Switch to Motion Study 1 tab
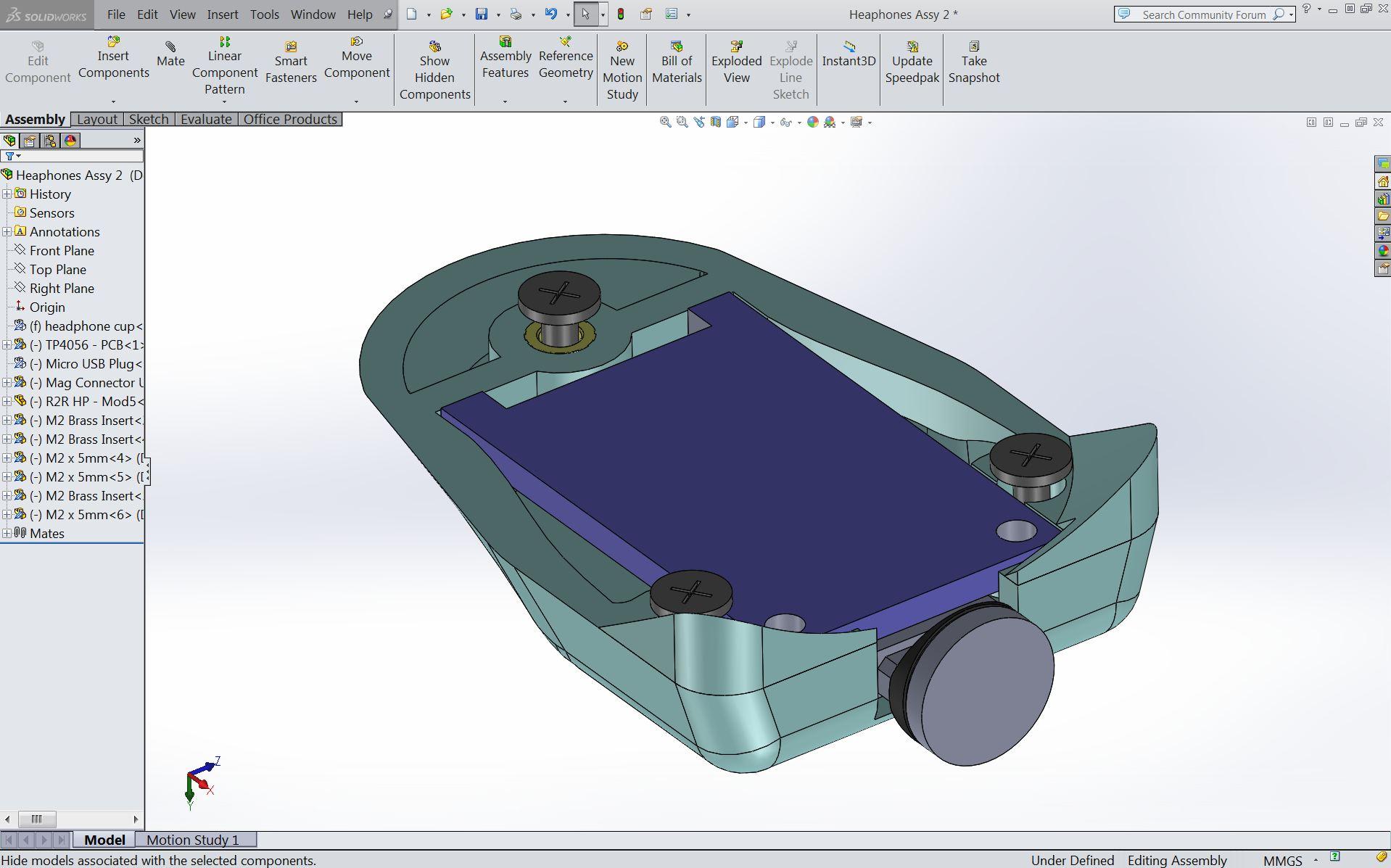This screenshot has width=1391, height=868. pyautogui.click(x=193, y=840)
